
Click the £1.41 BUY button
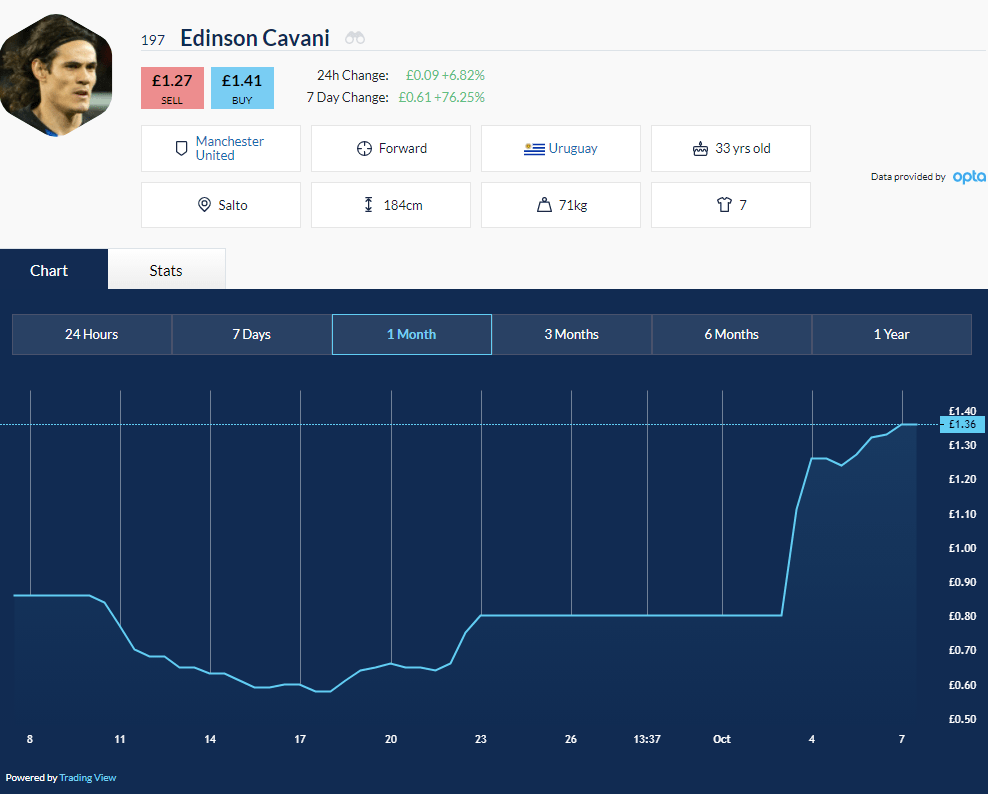pyautogui.click(x=242, y=88)
